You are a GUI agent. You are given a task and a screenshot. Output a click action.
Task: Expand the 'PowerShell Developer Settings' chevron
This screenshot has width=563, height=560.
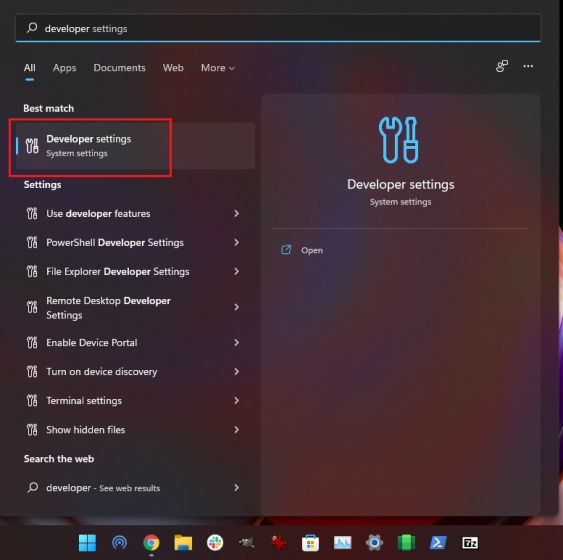(x=236, y=243)
